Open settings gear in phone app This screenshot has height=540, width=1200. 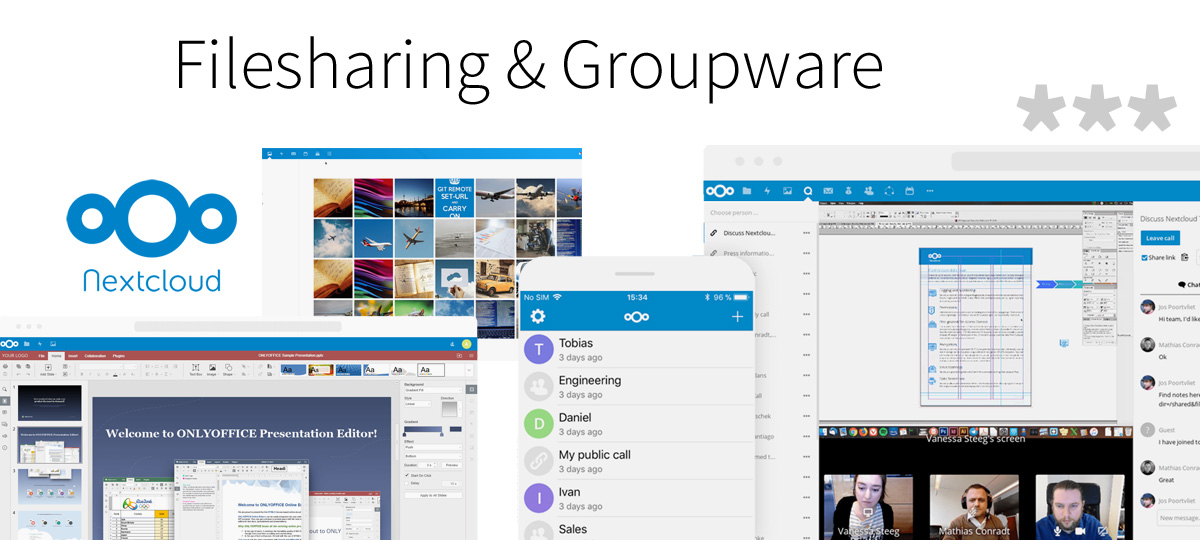[538, 316]
